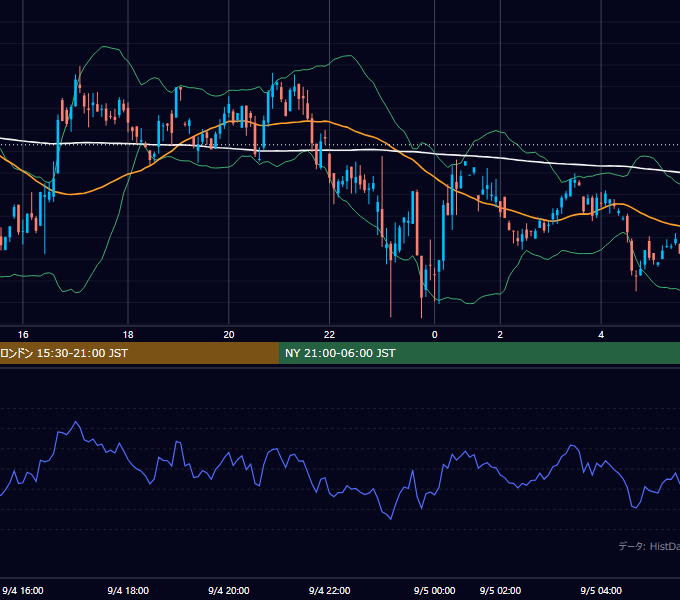Click the '0' midnight hour label on chart axis

[435, 334]
